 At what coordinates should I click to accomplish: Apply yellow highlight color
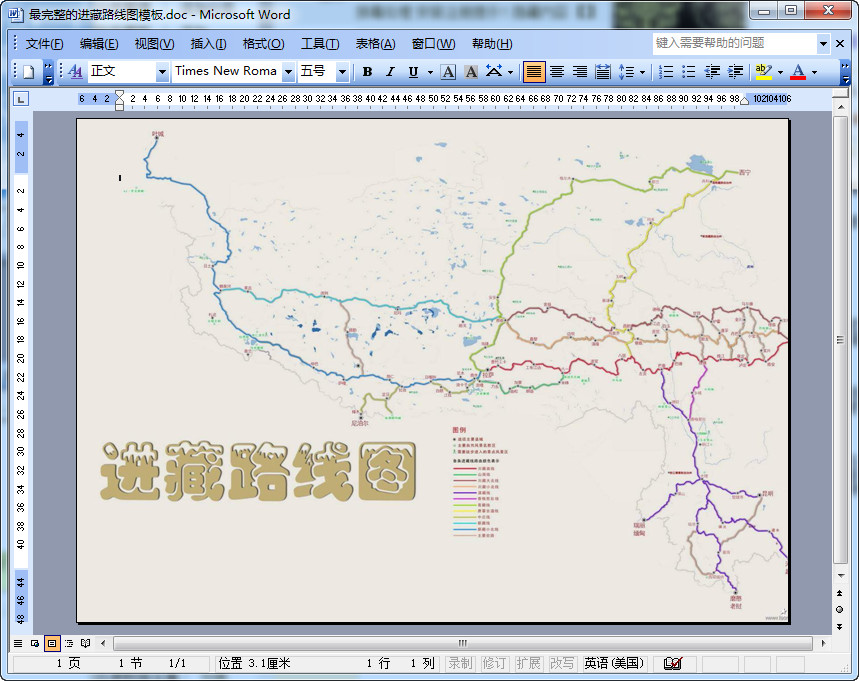763,72
